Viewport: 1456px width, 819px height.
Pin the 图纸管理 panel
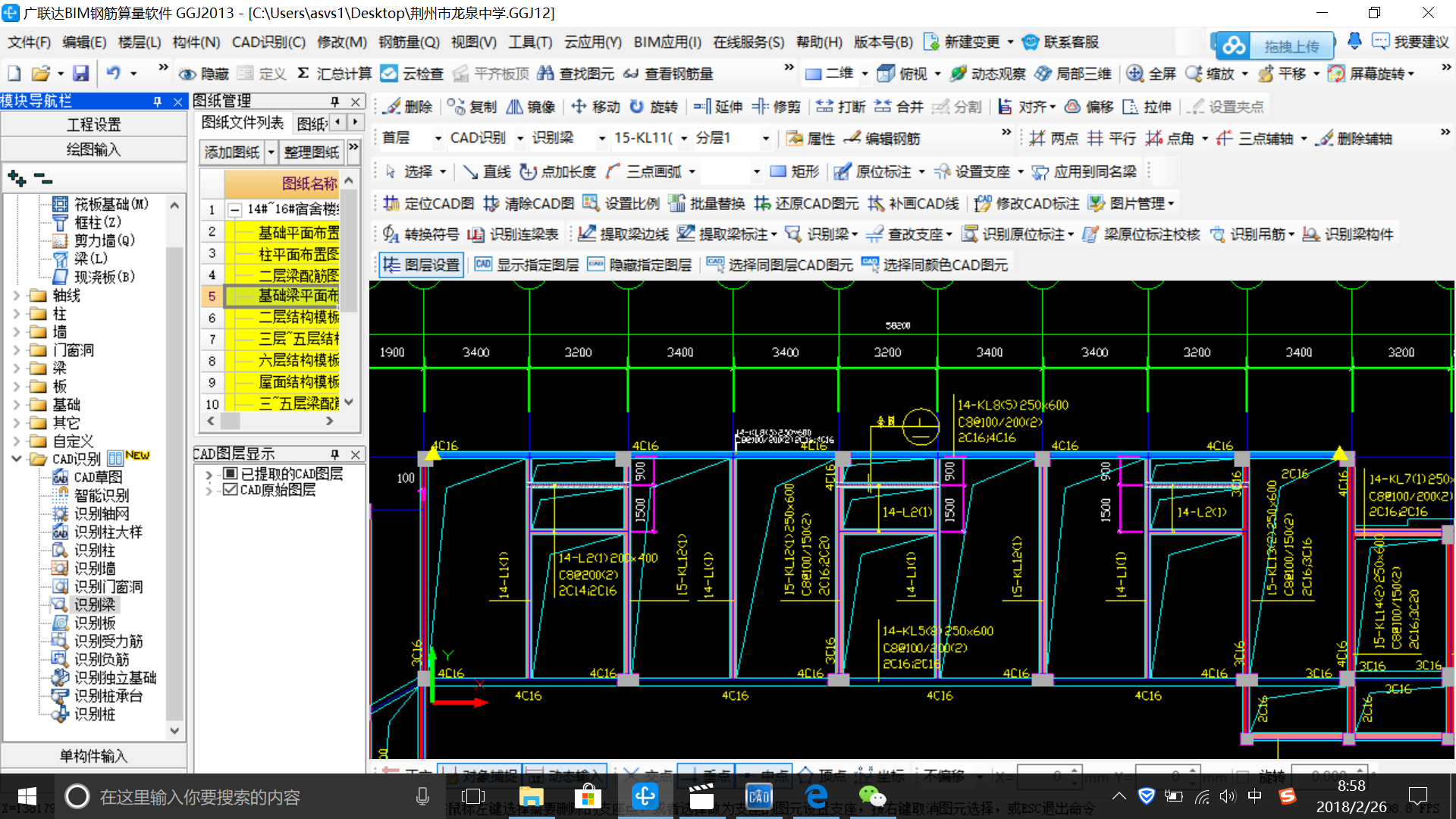[335, 102]
